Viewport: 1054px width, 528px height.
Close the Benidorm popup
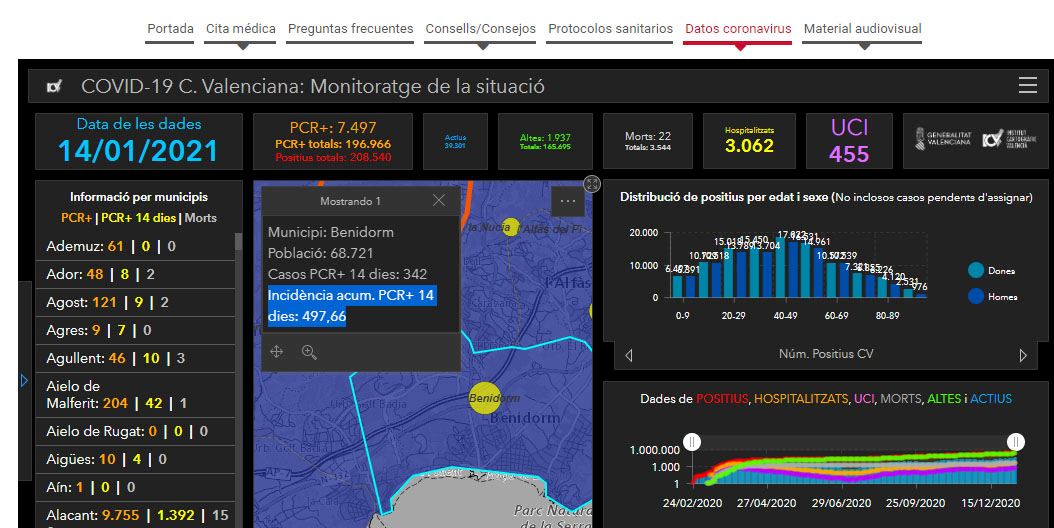pos(439,200)
